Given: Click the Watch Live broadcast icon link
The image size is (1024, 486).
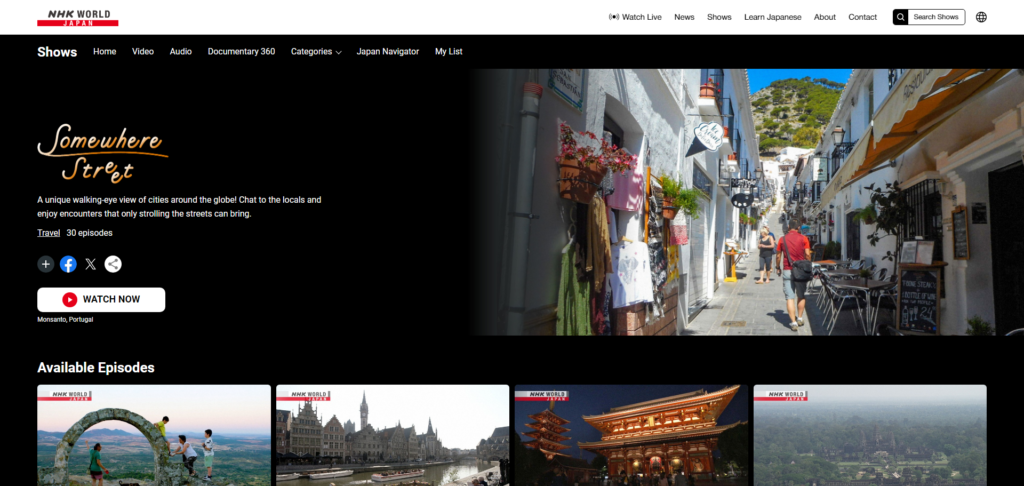Looking at the screenshot, I should point(635,17).
